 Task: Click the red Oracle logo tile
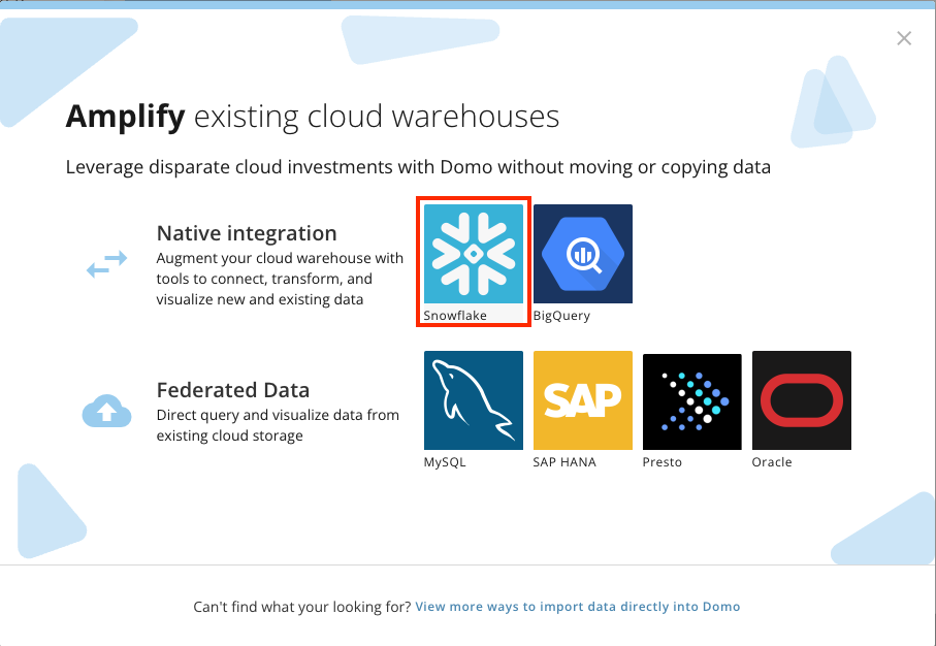[x=801, y=400]
